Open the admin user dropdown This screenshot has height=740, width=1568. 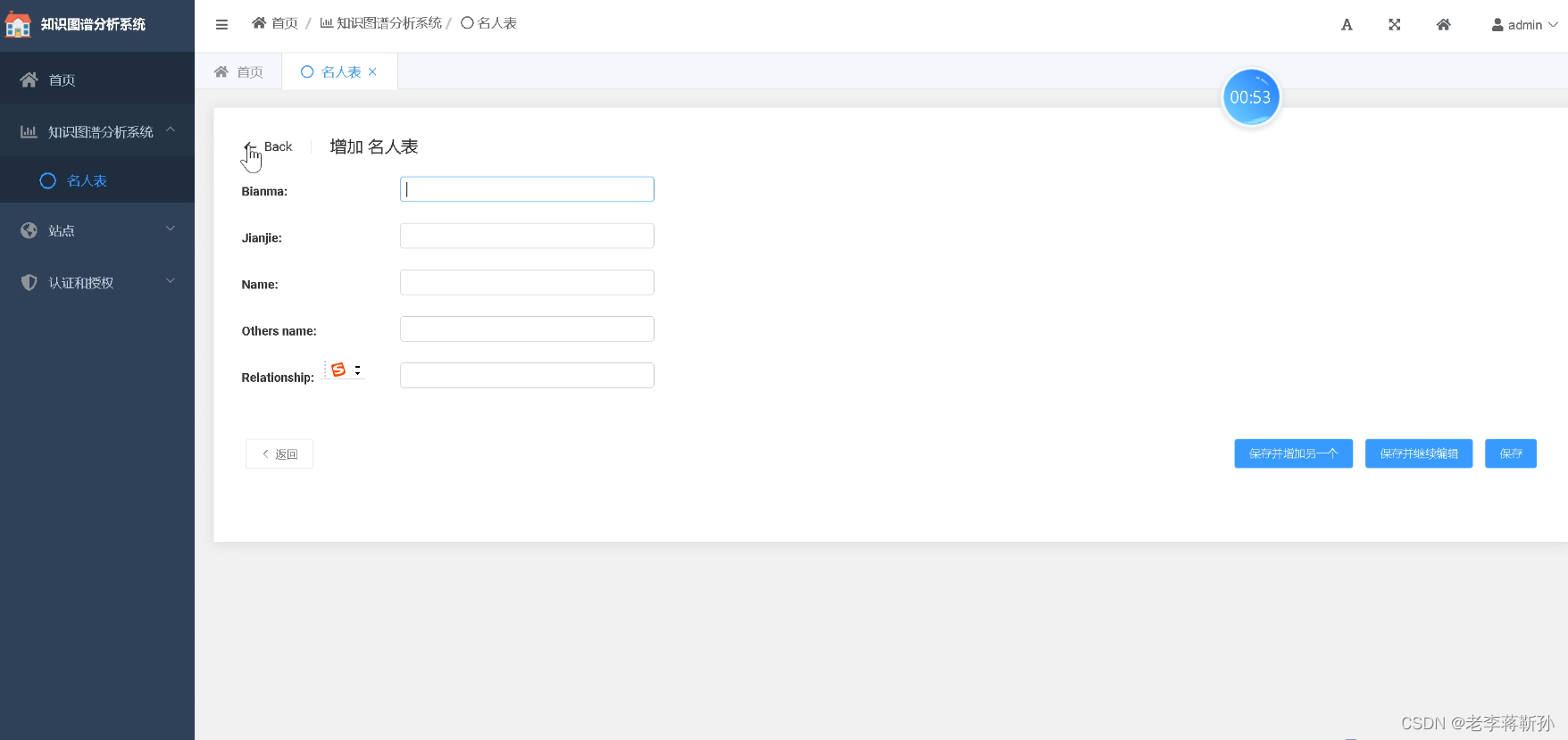pos(1524,25)
